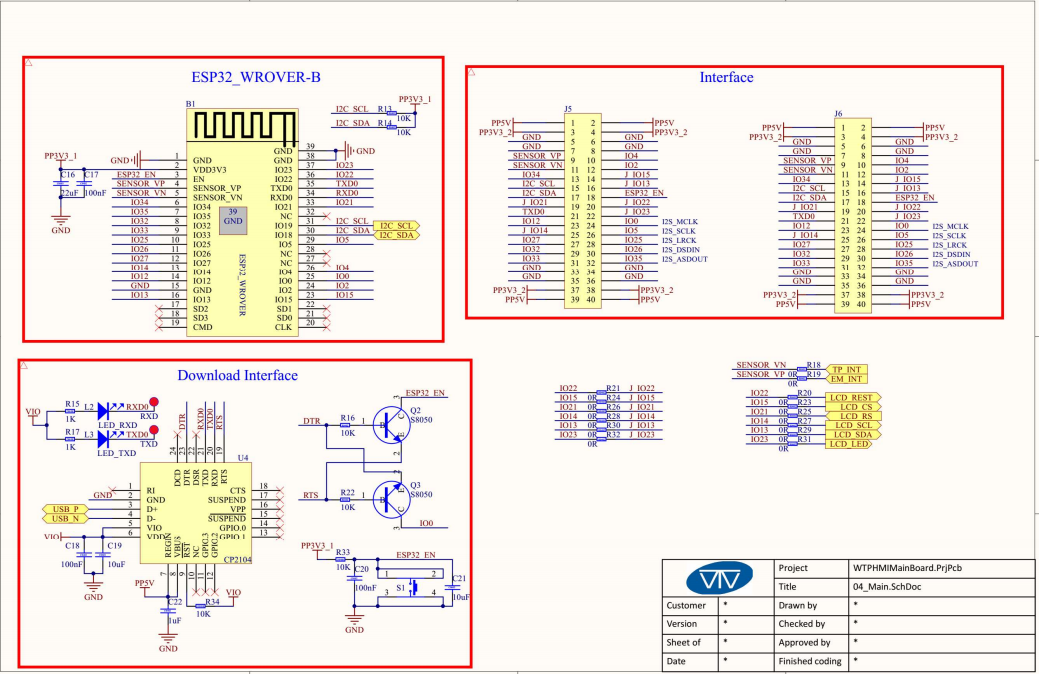Select the R15 1K resistor
Viewport: 1039px width, 674px height.
tap(70, 412)
